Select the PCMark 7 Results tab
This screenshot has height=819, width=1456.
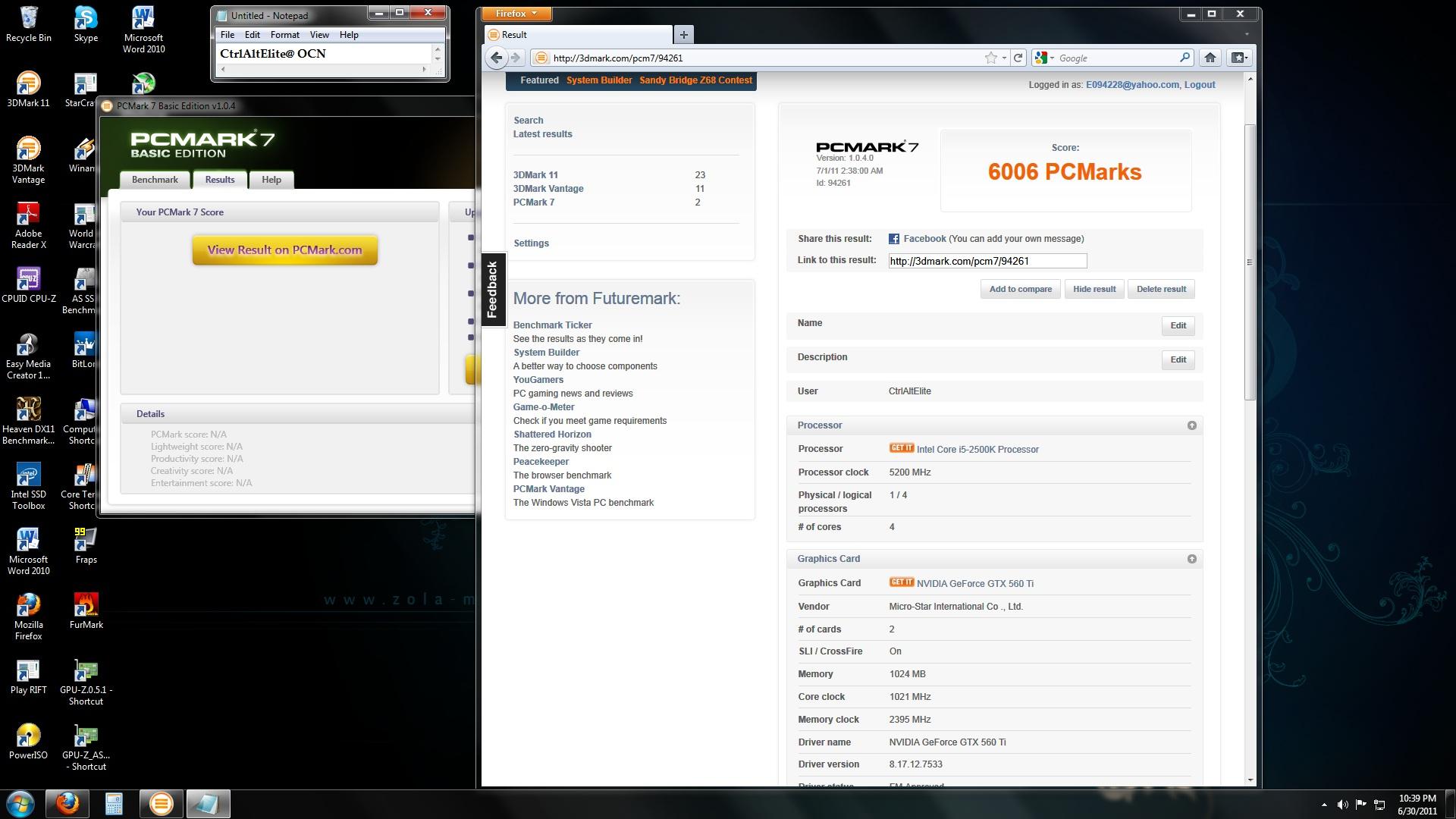(x=220, y=180)
